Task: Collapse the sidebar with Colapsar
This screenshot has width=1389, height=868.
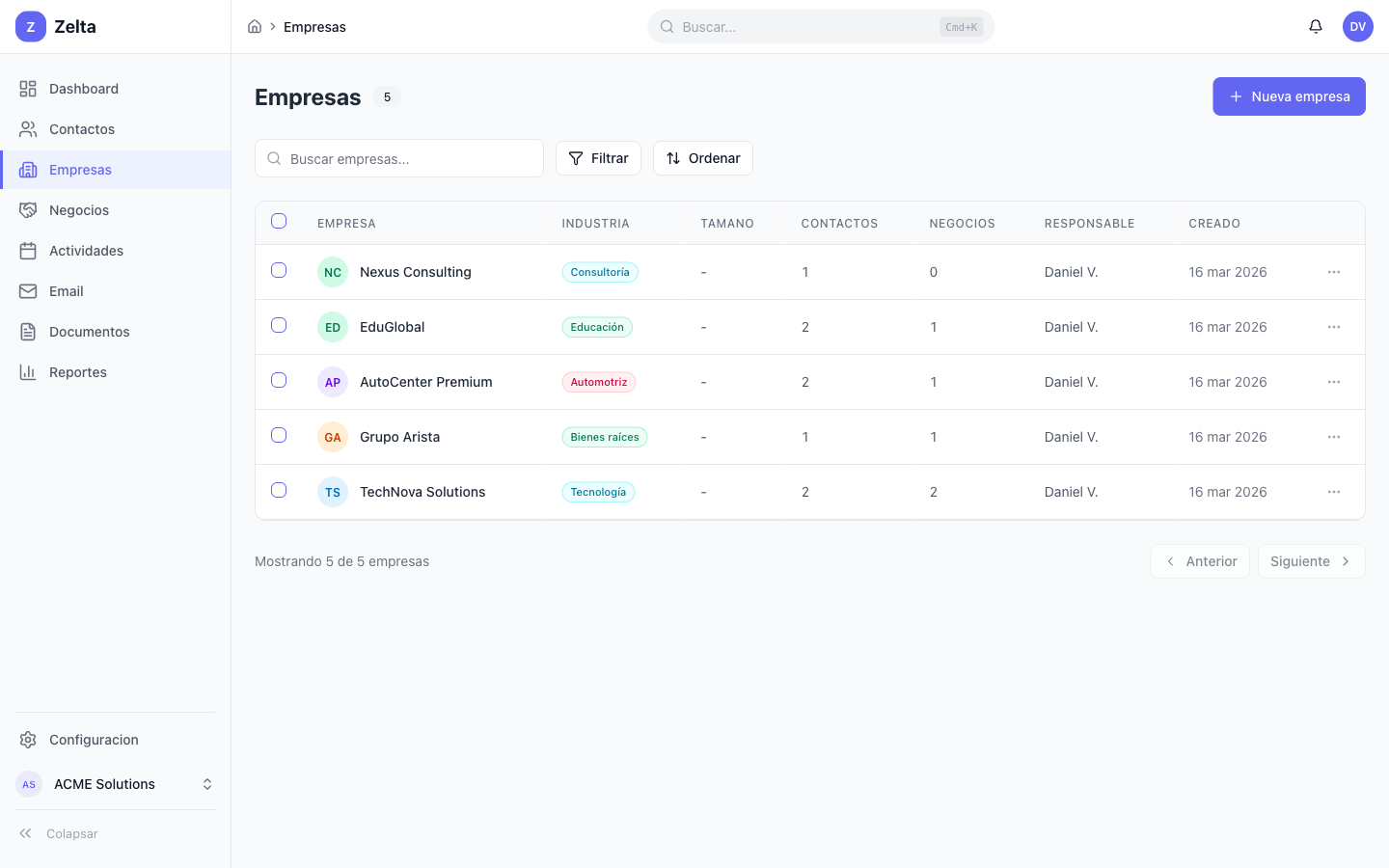Action: tap(58, 833)
